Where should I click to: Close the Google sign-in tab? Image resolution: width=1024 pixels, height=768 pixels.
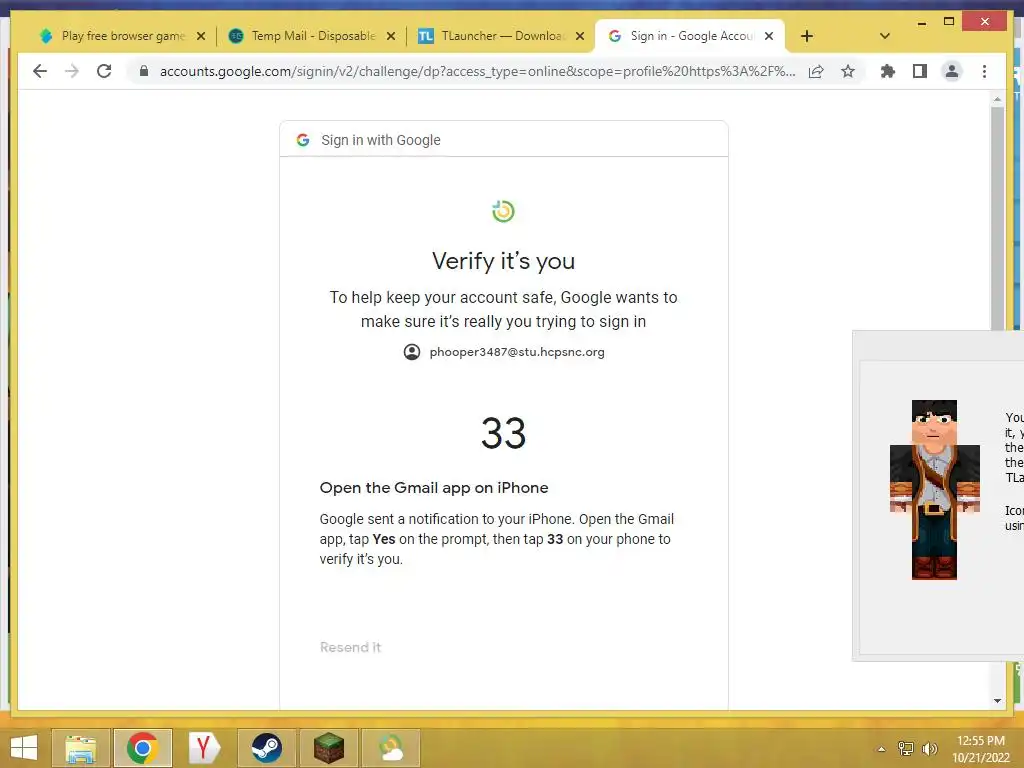(x=769, y=36)
